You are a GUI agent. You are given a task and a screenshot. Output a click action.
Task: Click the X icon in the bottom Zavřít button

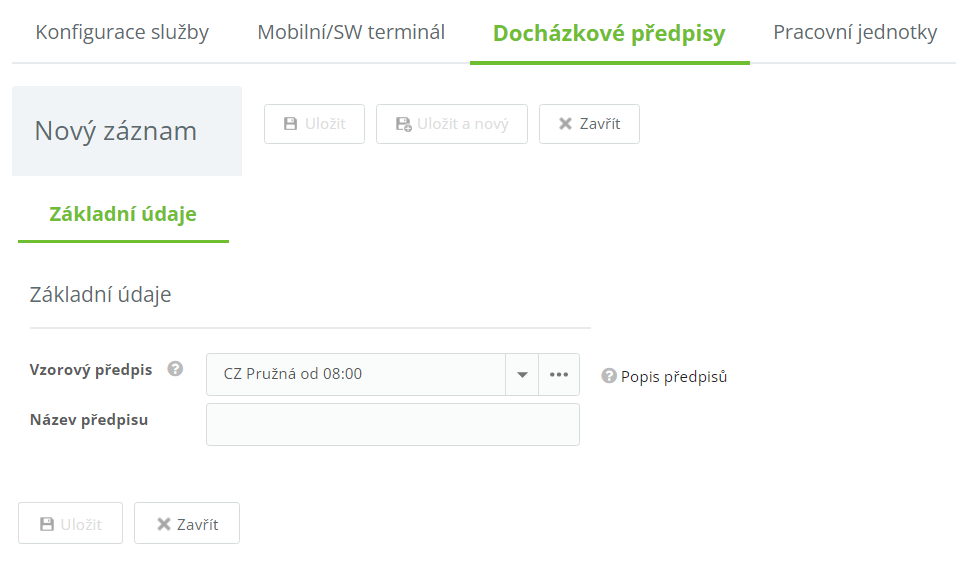163,524
